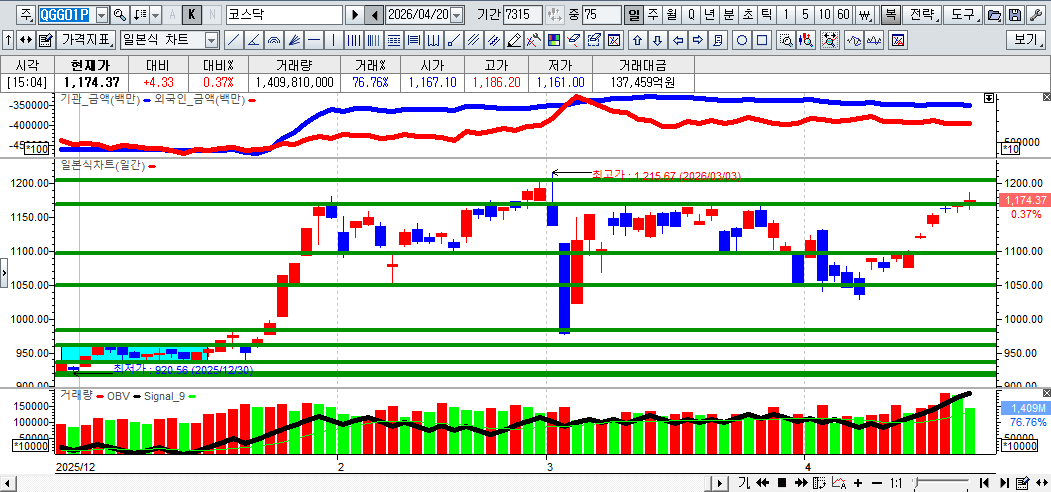Switch to 주 (weekly) period
The height and width of the screenshot is (492, 1051).
coord(652,15)
